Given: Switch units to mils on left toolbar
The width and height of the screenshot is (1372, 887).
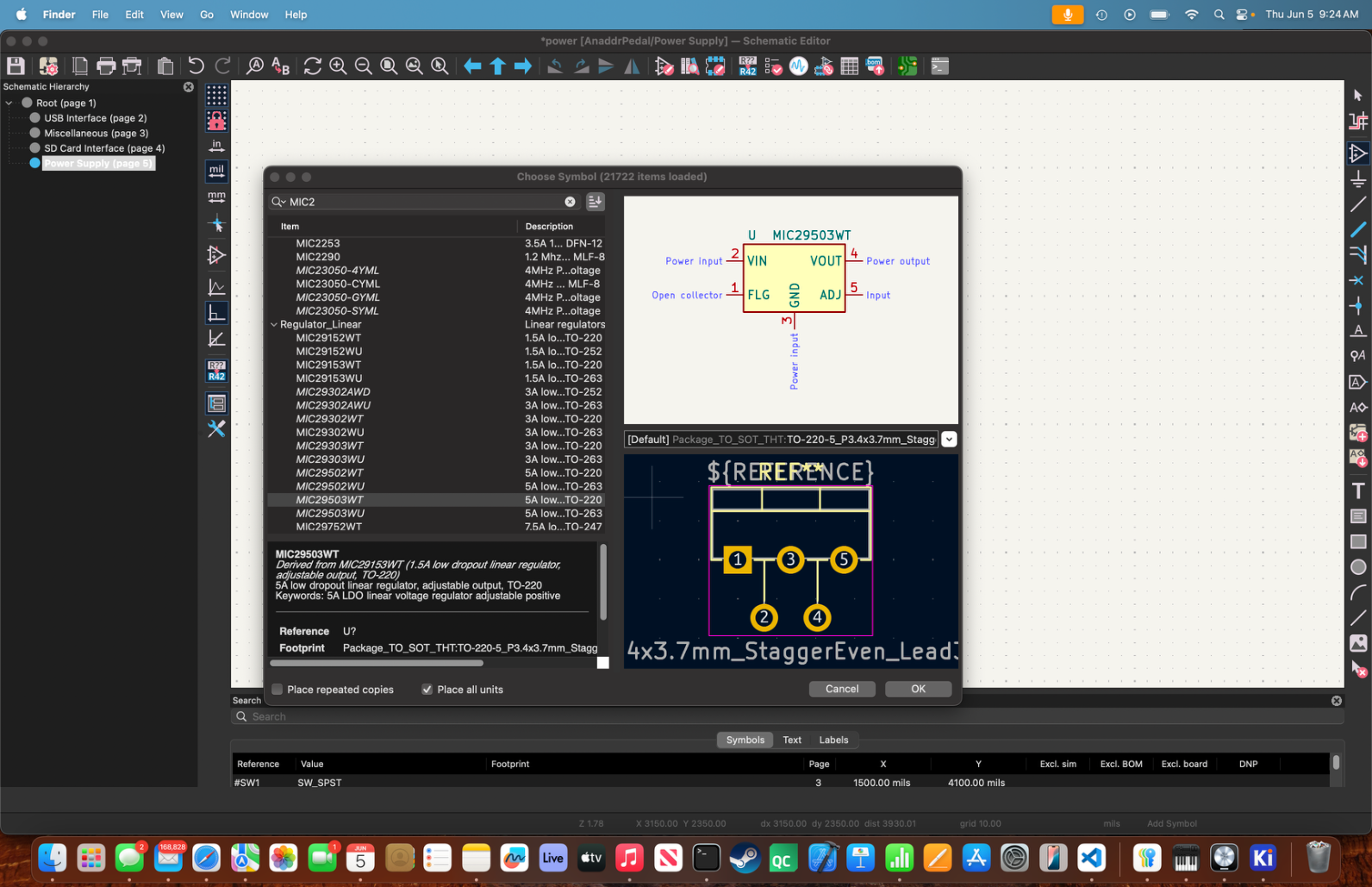Looking at the screenshot, I should pos(216,171).
